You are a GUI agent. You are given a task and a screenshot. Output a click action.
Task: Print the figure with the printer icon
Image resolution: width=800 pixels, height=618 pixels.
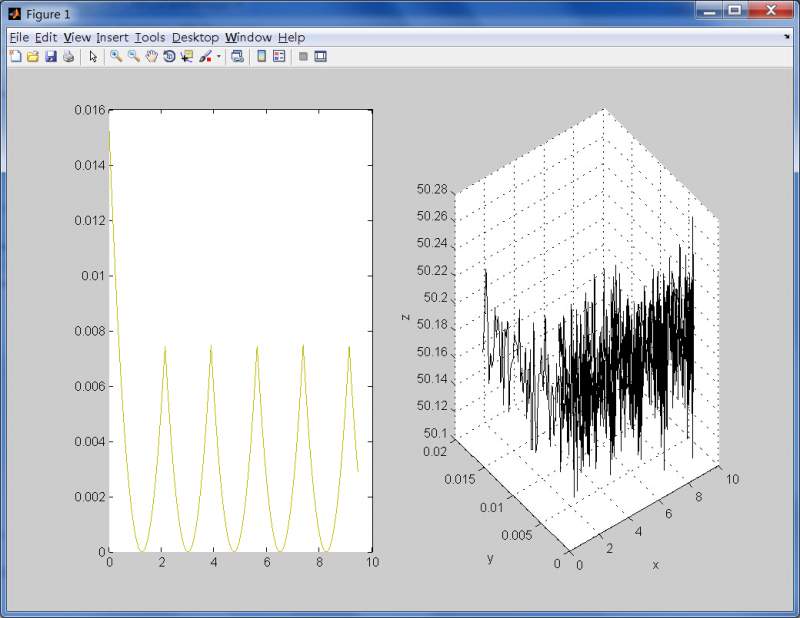68,57
